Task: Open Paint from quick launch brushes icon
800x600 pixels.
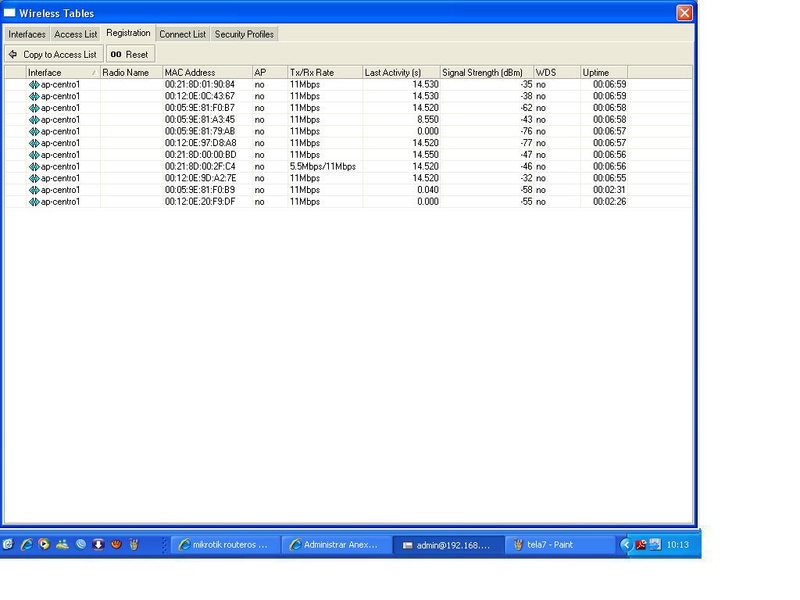Action: (134, 544)
